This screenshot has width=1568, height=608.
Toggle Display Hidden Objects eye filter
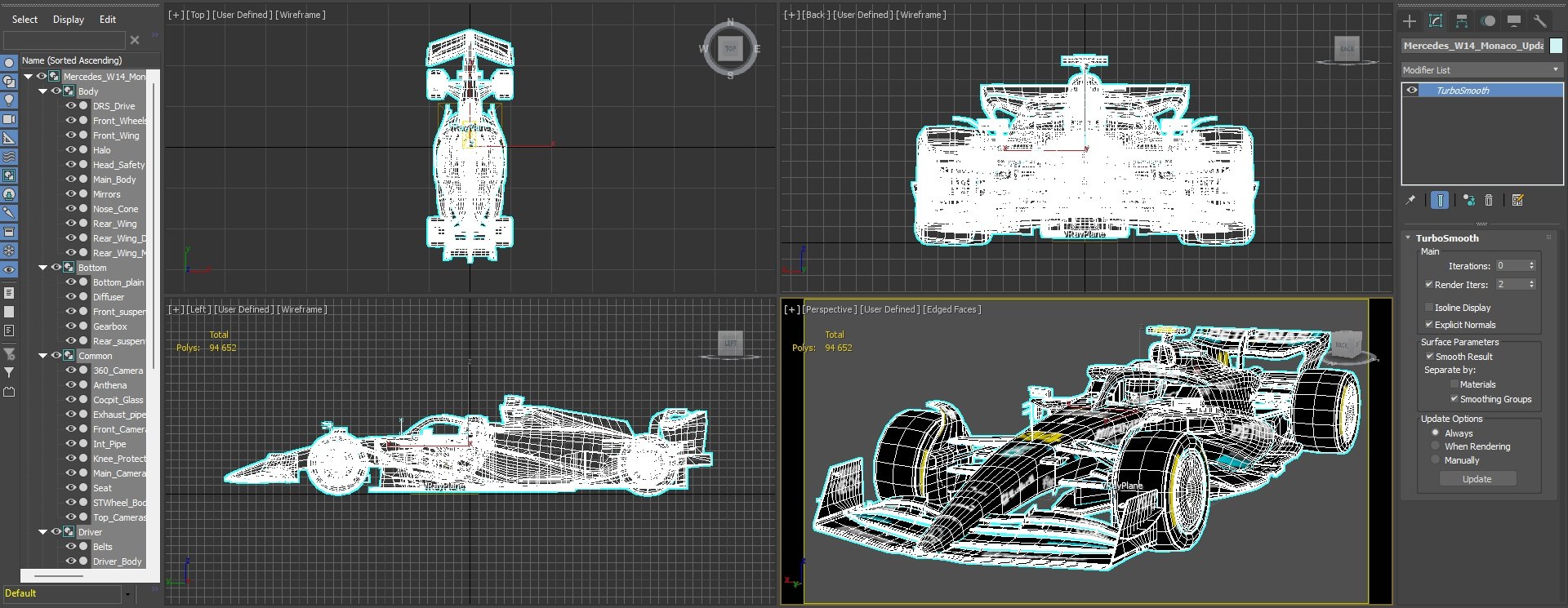[x=9, y=269]
